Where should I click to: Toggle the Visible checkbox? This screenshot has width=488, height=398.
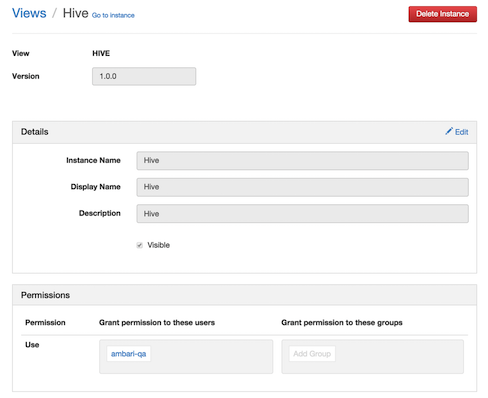point(139,245)
